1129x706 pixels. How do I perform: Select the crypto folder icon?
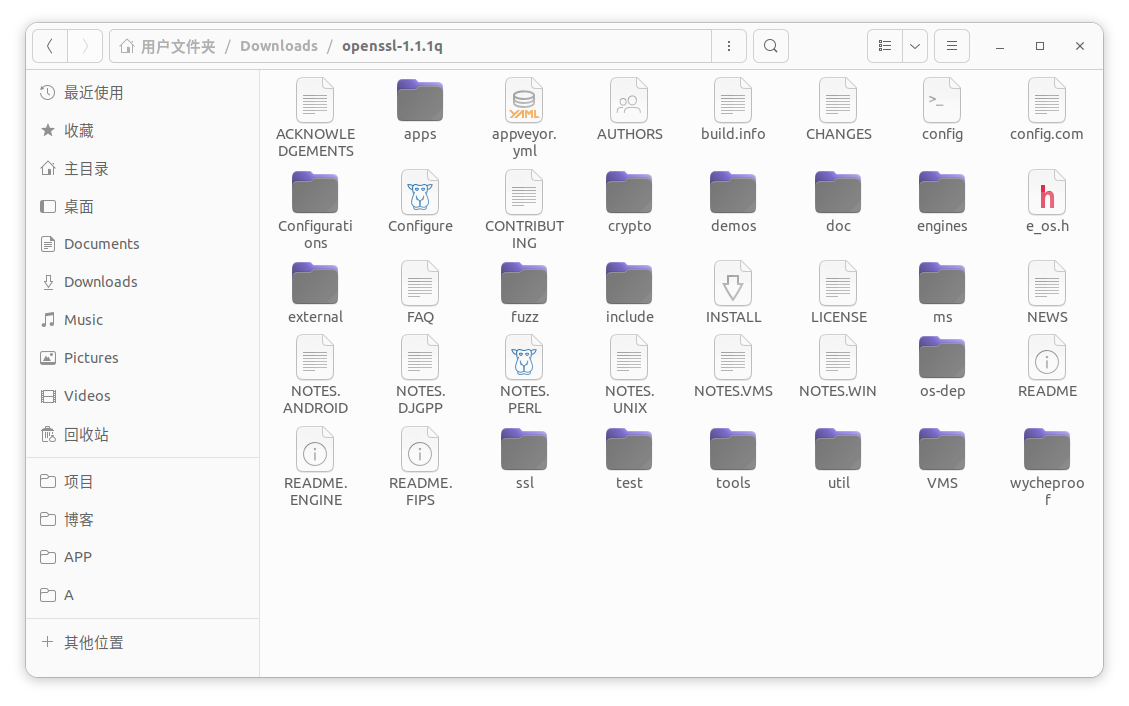pos(629,192)
